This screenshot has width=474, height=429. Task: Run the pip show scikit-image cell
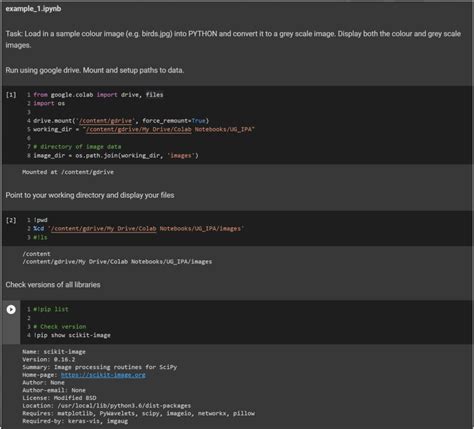coord(11,310)
